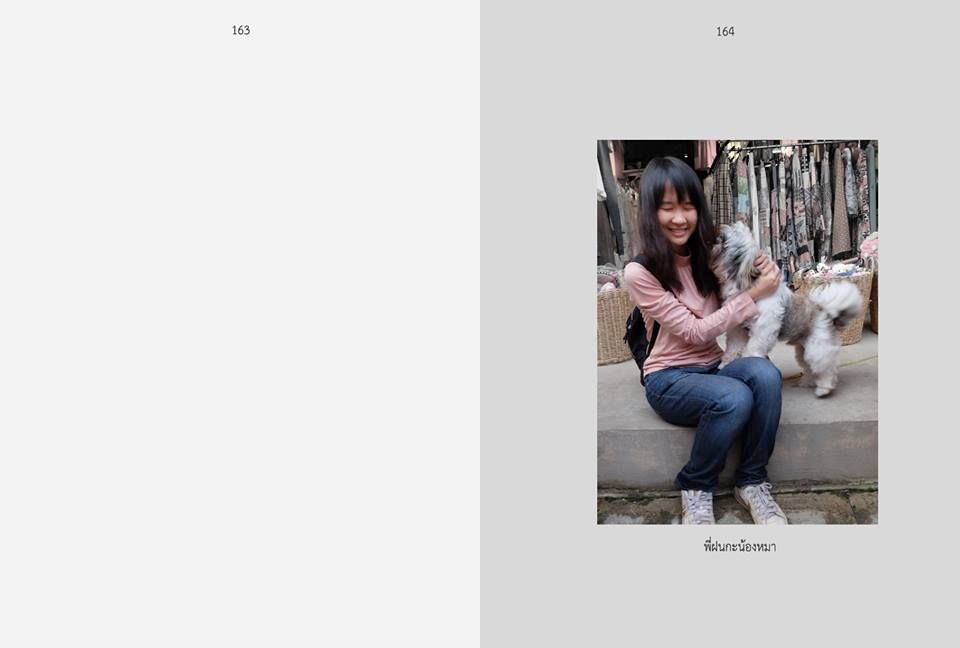Screen dimensions: 960x648
Task: Click page number 163
Action: (241, 30)
